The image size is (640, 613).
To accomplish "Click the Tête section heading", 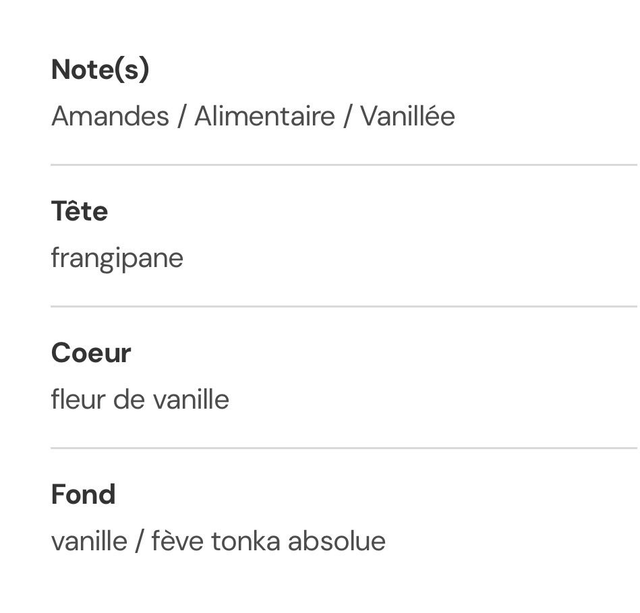I will tap(79, 212).
